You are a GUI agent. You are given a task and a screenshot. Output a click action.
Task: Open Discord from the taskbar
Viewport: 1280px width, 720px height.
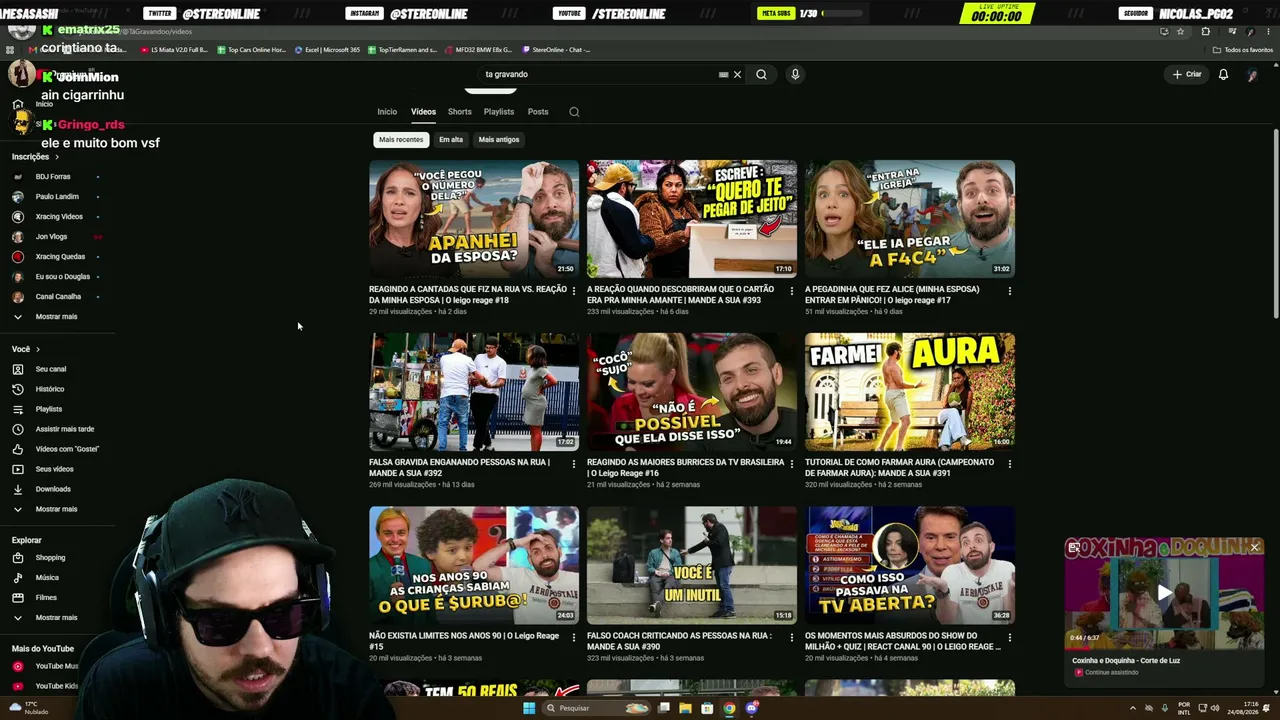coord(752,708)
